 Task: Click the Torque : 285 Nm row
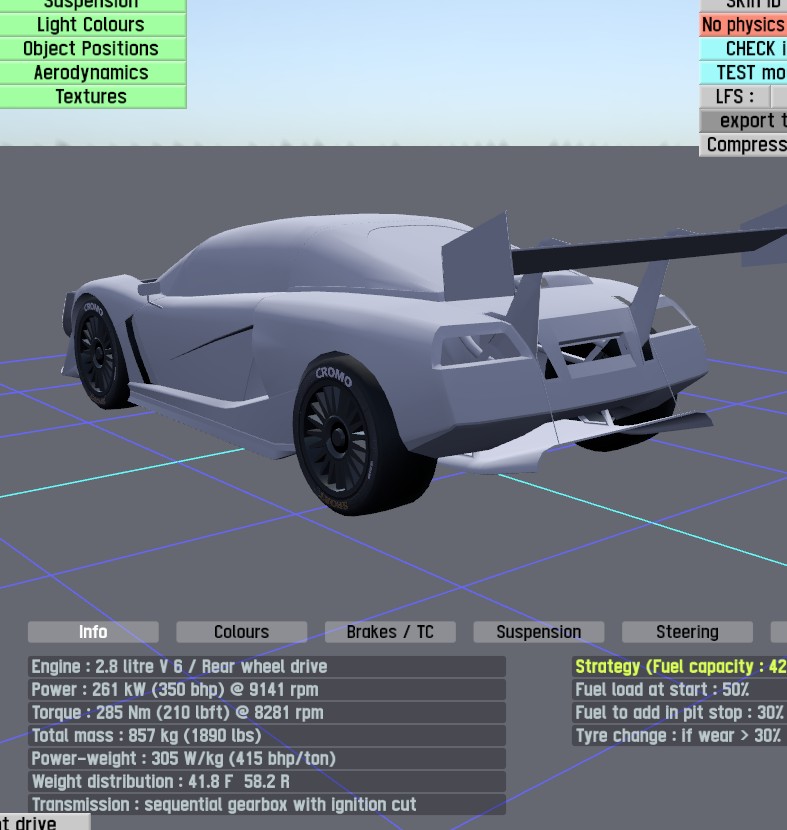pyautogui.click(x=267, y=713)
